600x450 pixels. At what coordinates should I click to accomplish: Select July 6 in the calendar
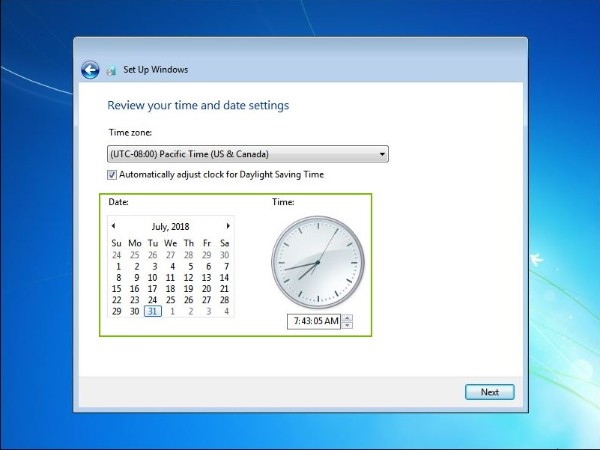(x=209, y=266)
